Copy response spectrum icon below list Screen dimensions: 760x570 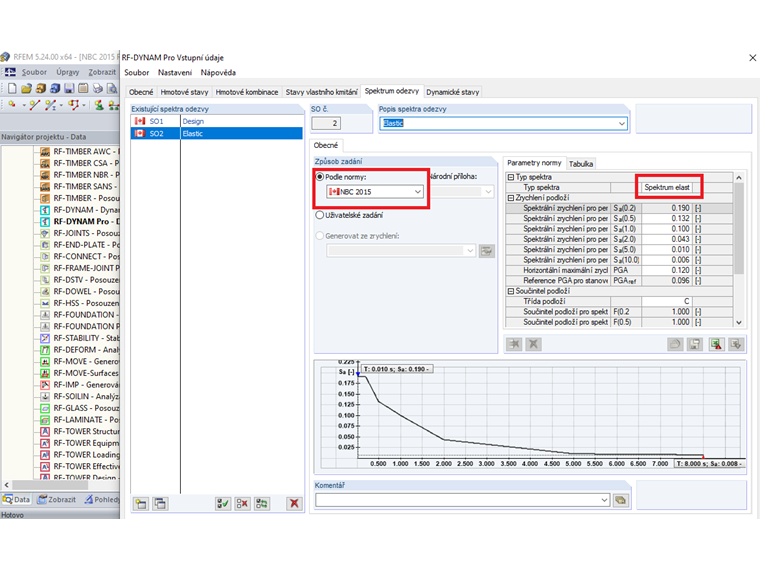[160, 504]
